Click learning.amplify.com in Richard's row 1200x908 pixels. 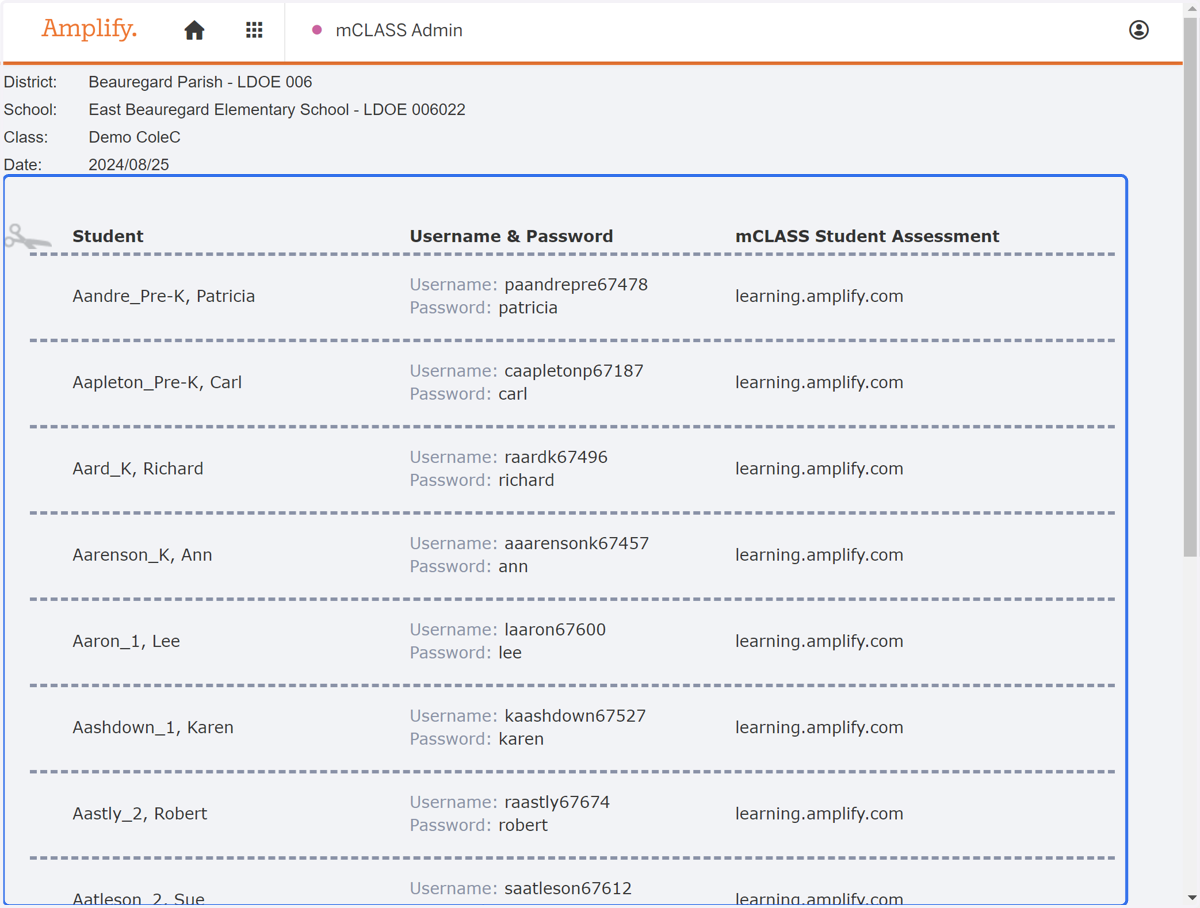pos(819,468)
